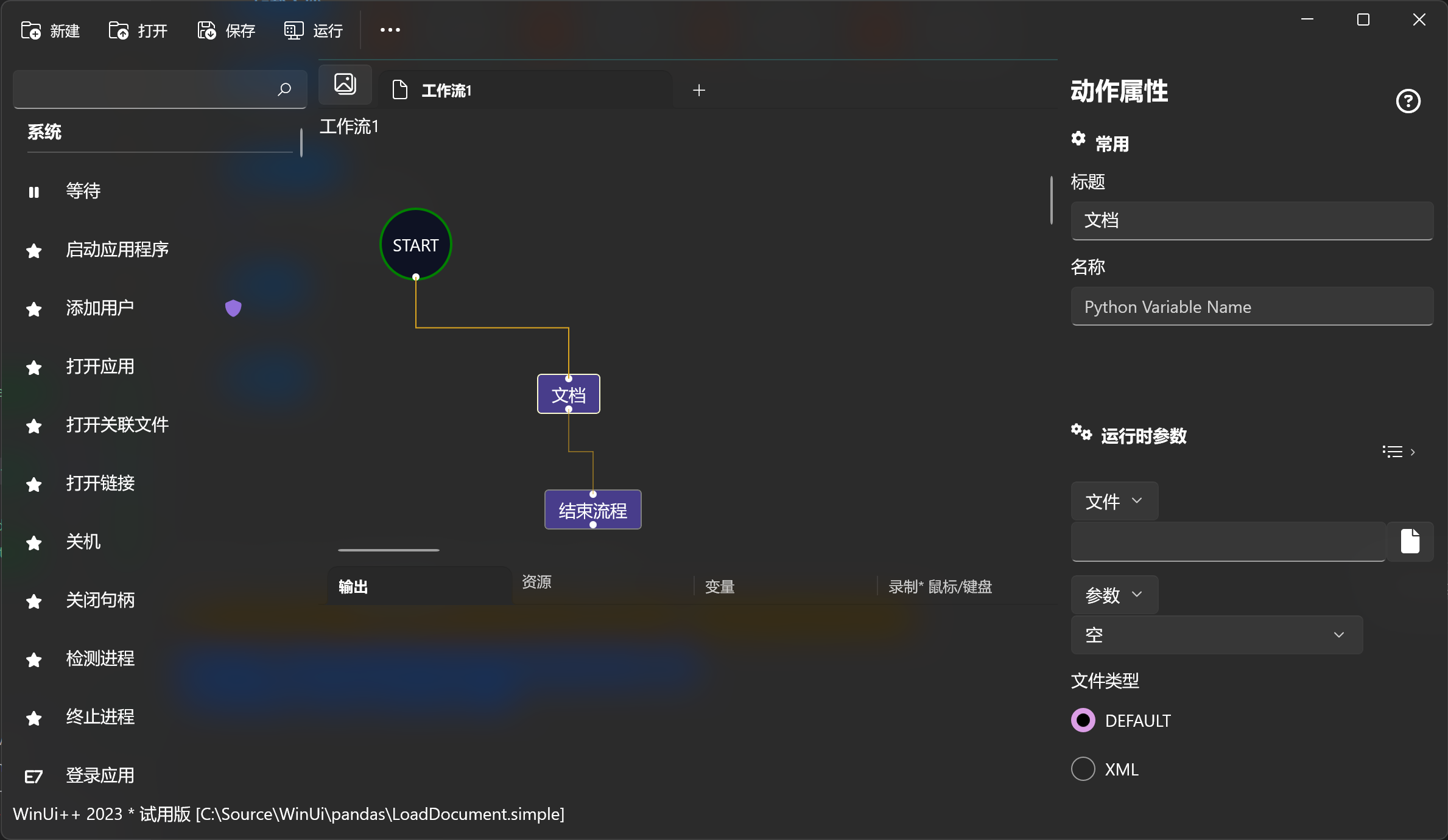The height and width of the screenshot is (840, 1448).
Task: Open the 文件 dropdown in runtime parameters
Action: click(x=1114, y=501)
